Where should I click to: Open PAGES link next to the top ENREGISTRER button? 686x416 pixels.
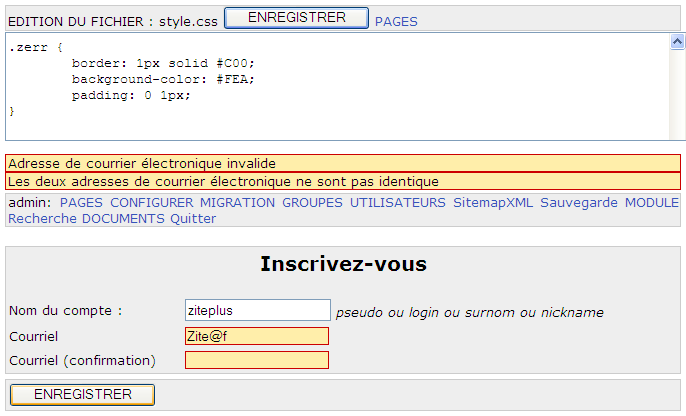396,21
